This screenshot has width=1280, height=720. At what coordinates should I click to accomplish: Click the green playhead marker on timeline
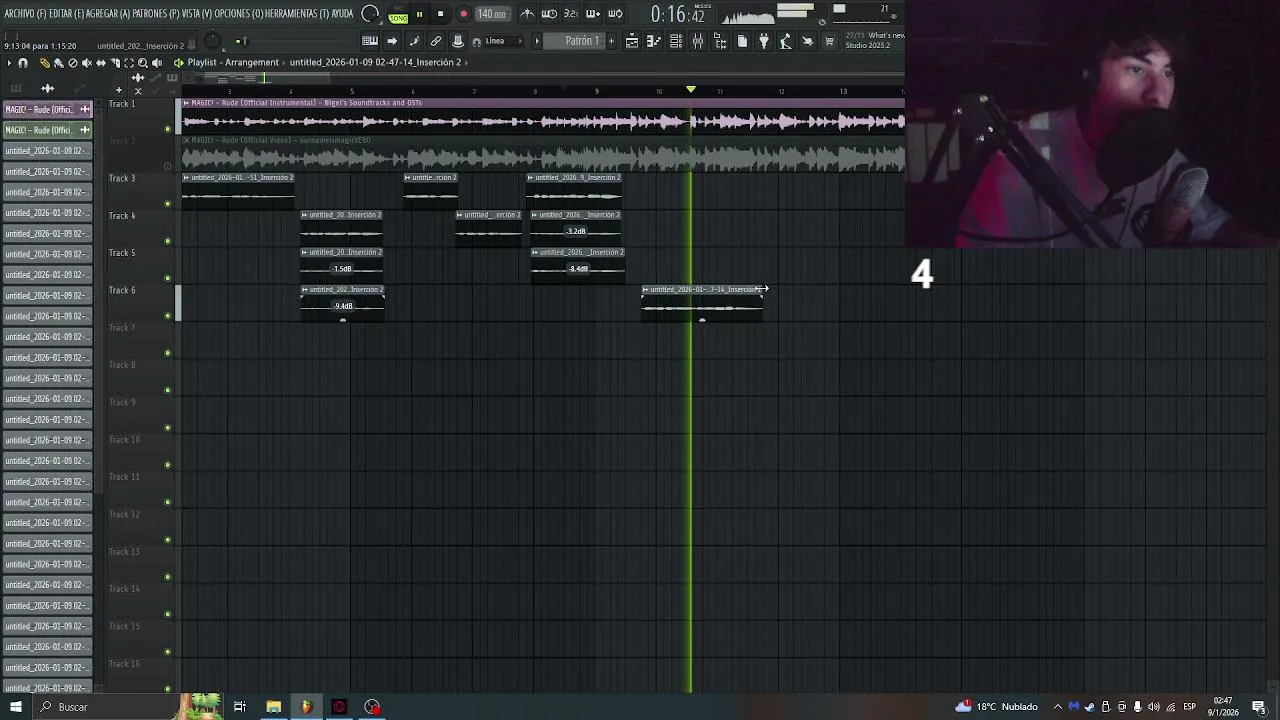[x=690, y=90]
